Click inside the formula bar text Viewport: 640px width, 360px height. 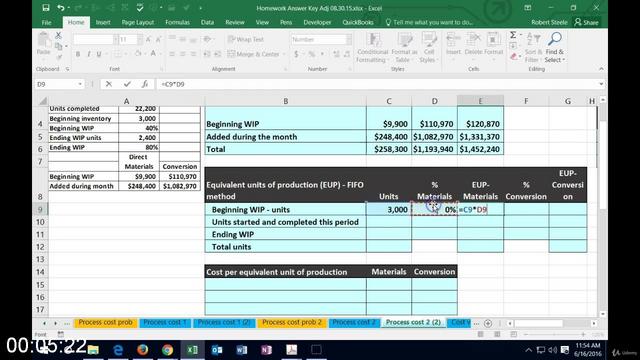tap(173, 84)
